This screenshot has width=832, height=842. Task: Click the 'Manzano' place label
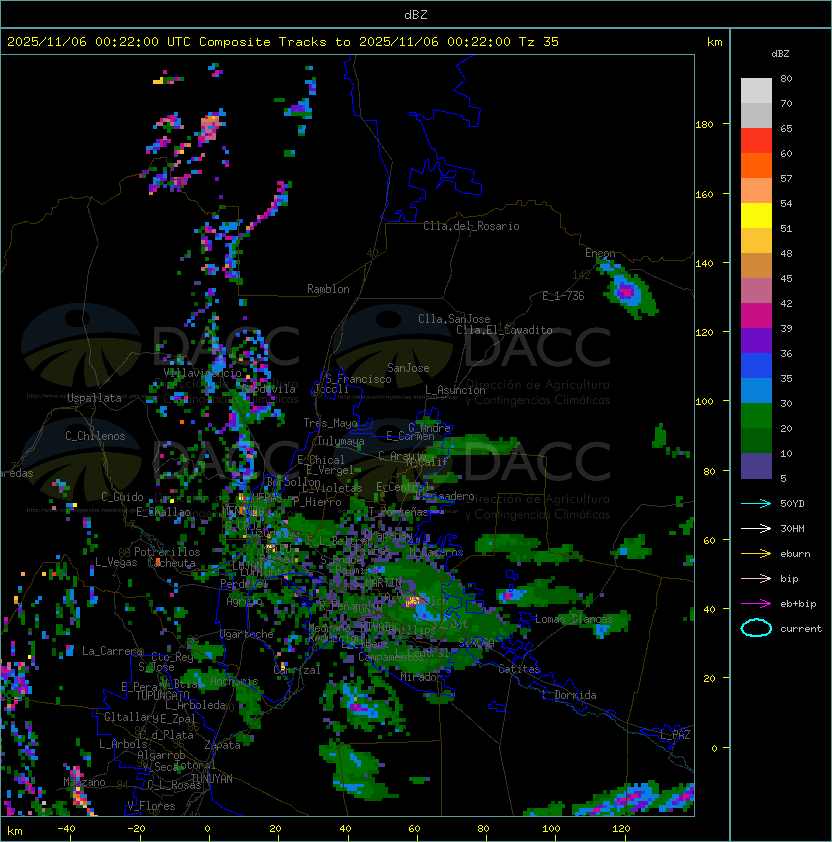[x=84, y=782]
